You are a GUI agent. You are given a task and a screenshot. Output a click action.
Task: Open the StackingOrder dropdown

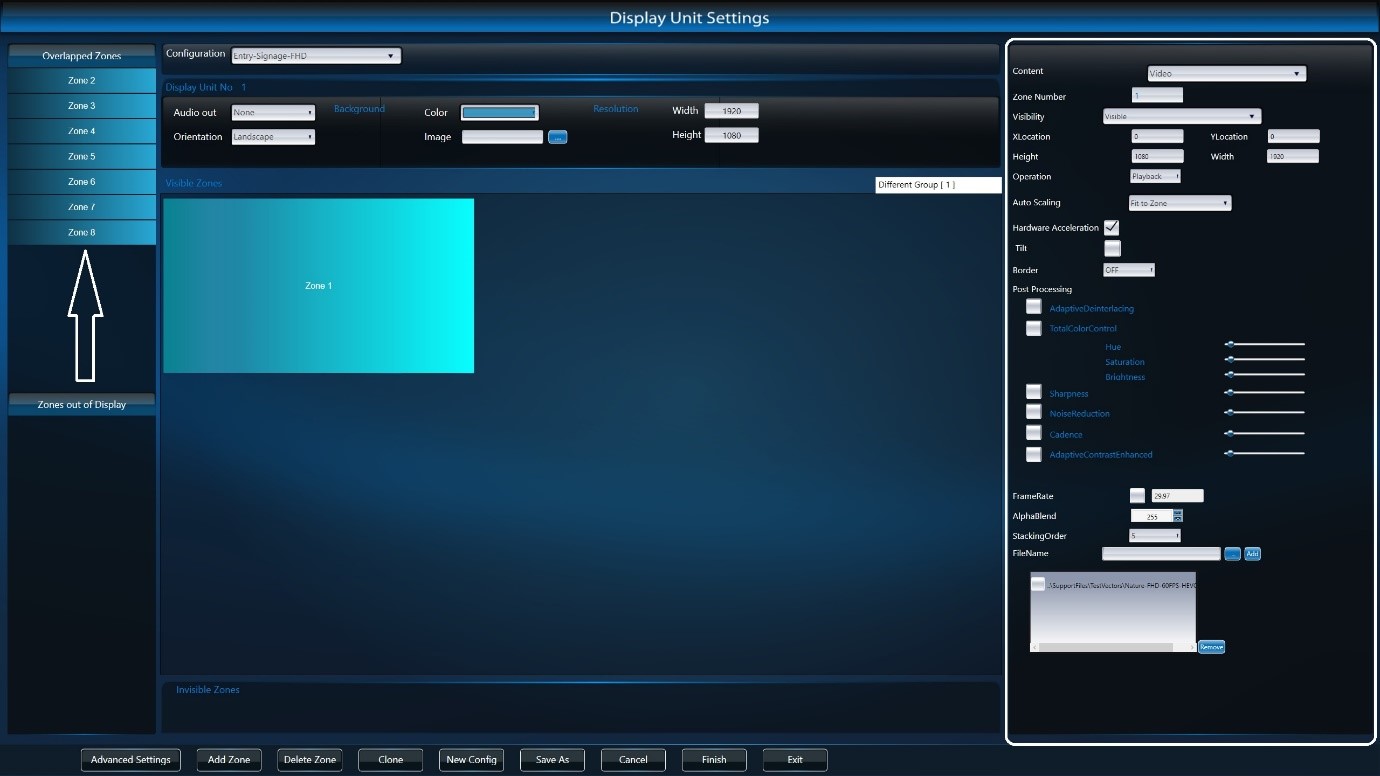coord(1155,536)
